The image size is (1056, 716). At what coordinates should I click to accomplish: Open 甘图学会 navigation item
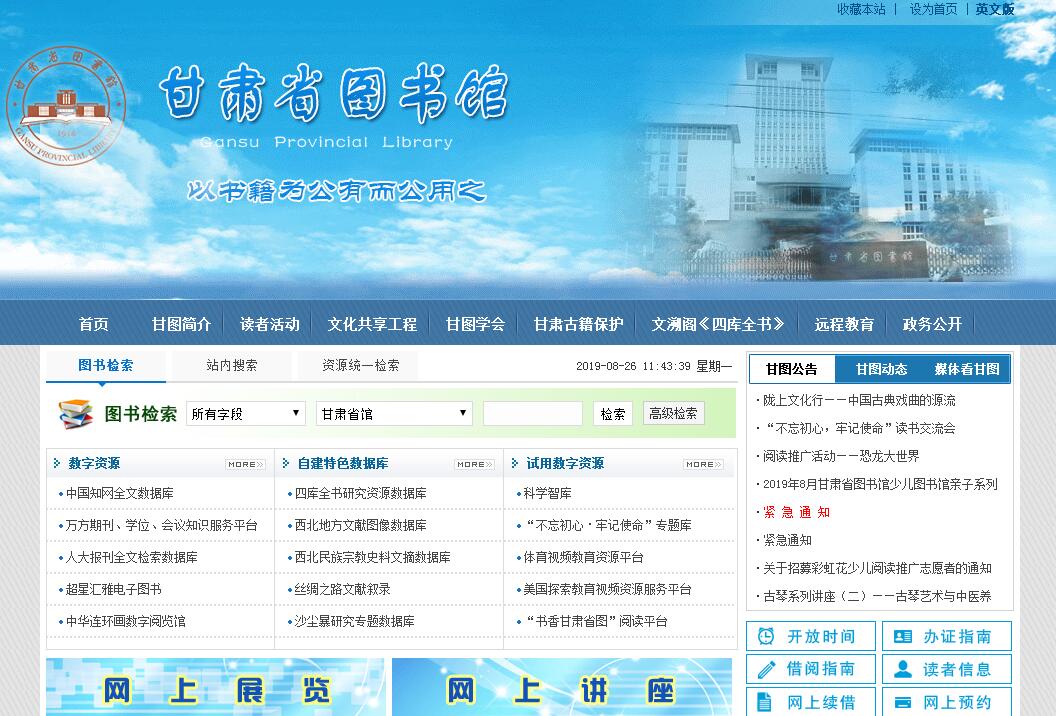pos(475,325)
